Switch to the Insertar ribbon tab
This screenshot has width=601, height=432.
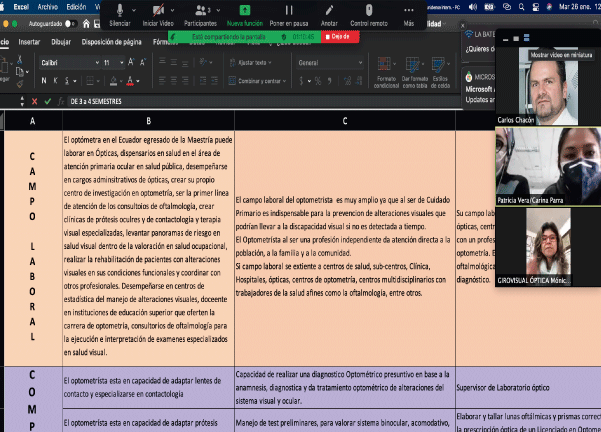(x=29, y=42)
